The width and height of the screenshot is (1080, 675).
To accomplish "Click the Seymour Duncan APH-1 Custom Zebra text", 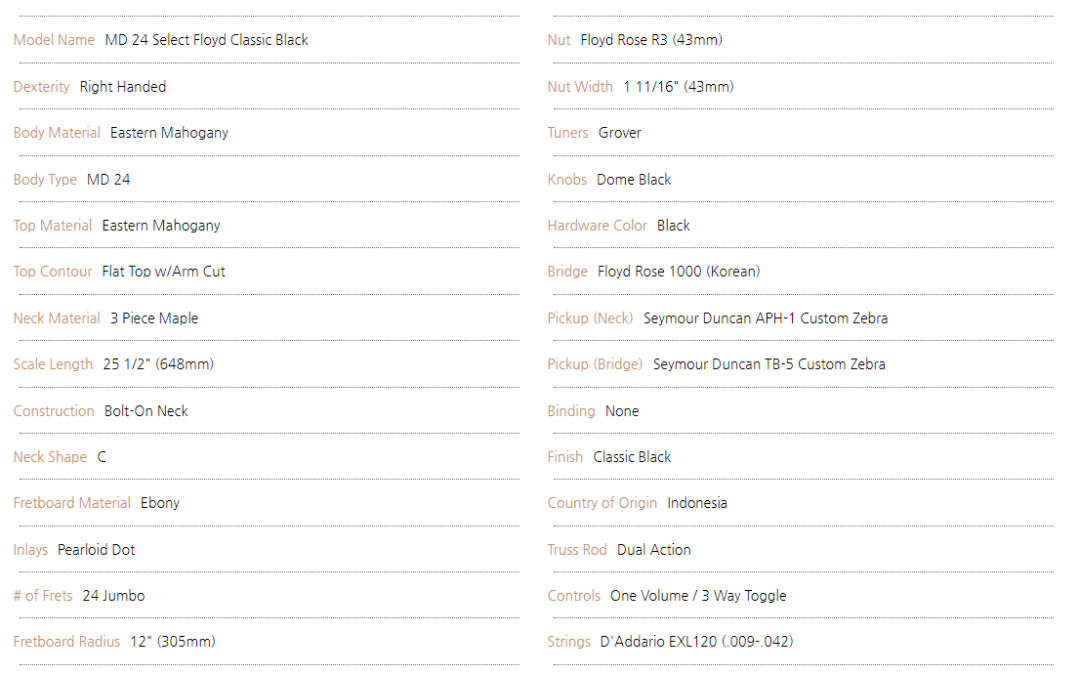I will coord(765,318).
